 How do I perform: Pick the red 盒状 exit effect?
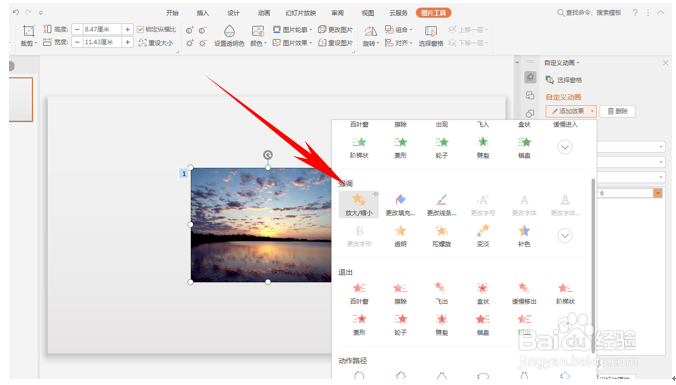(x=483, y=293)
